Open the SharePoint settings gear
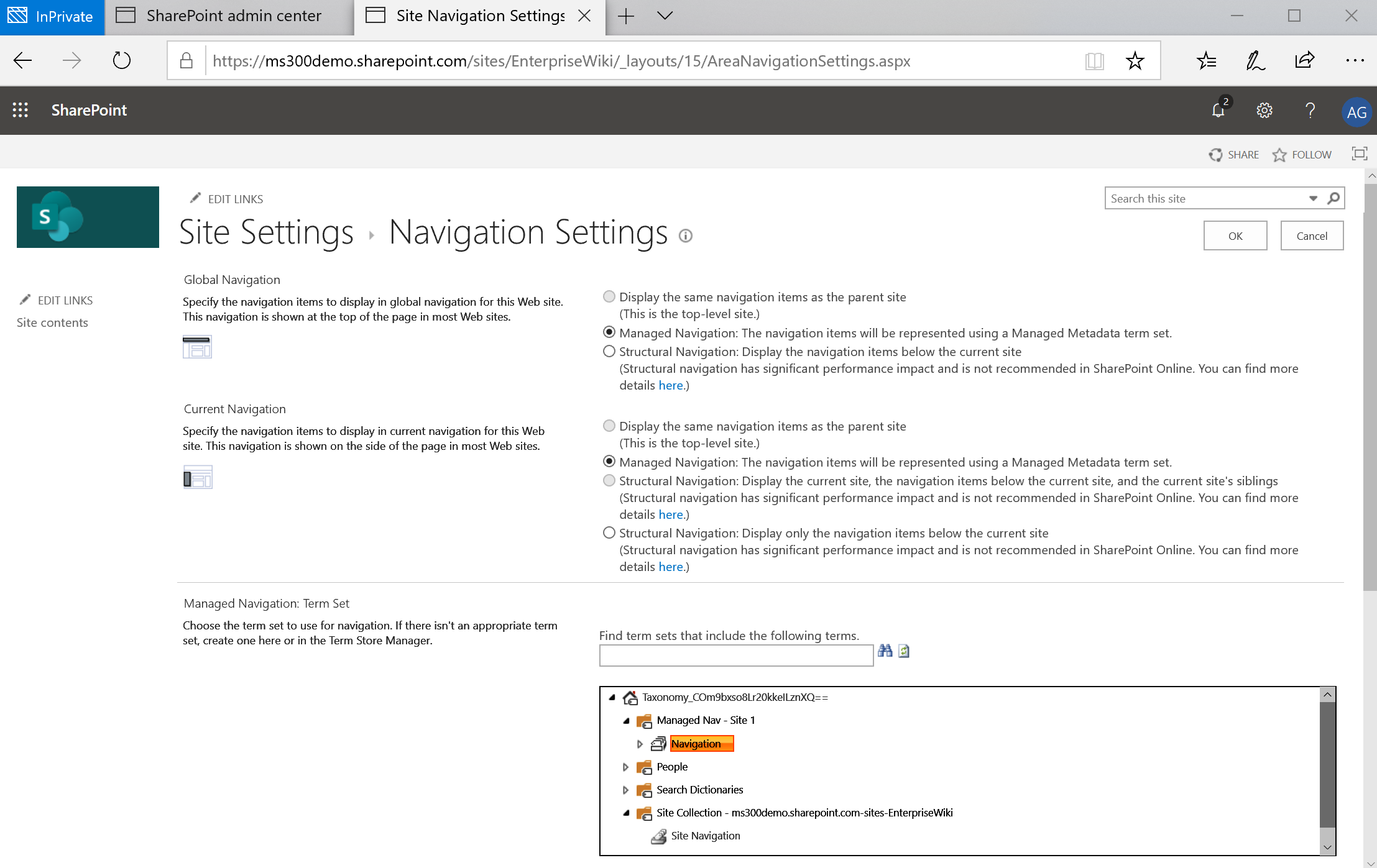 (1264, 110)
